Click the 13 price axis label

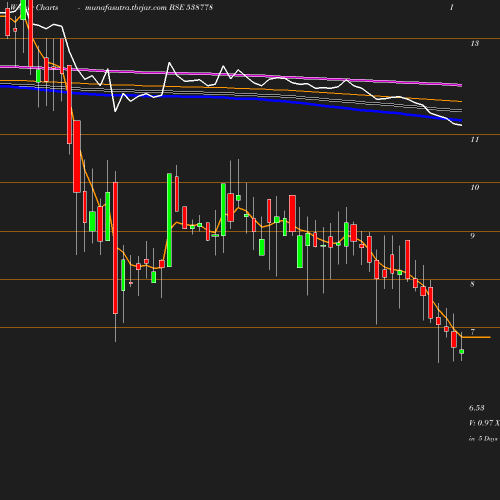point(475,43)
